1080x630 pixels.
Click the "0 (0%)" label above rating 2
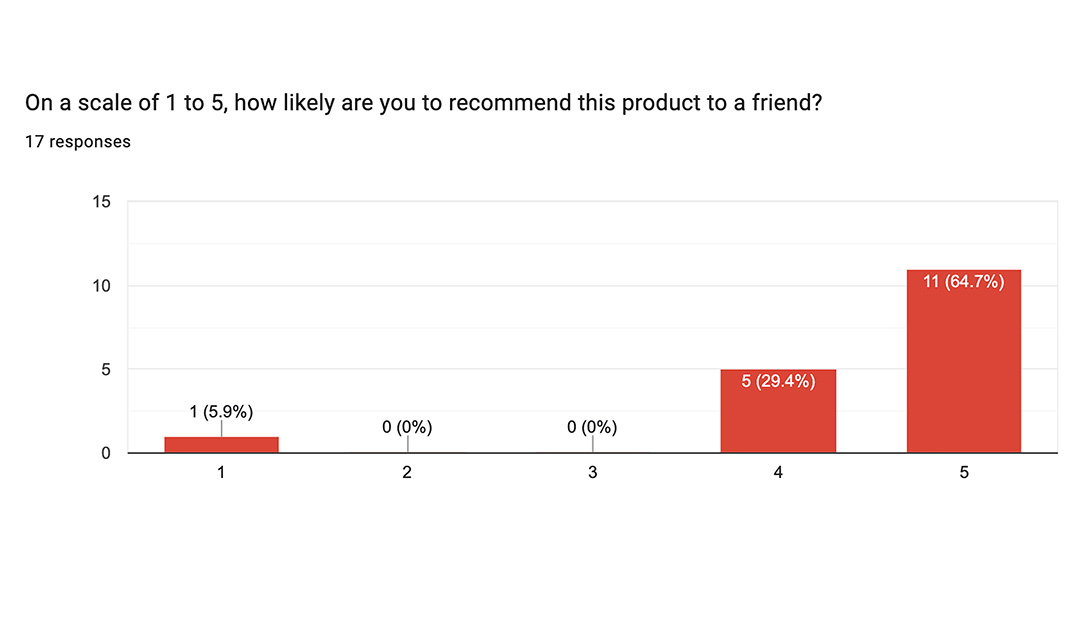pyautogui.click(x=407, y=427)
